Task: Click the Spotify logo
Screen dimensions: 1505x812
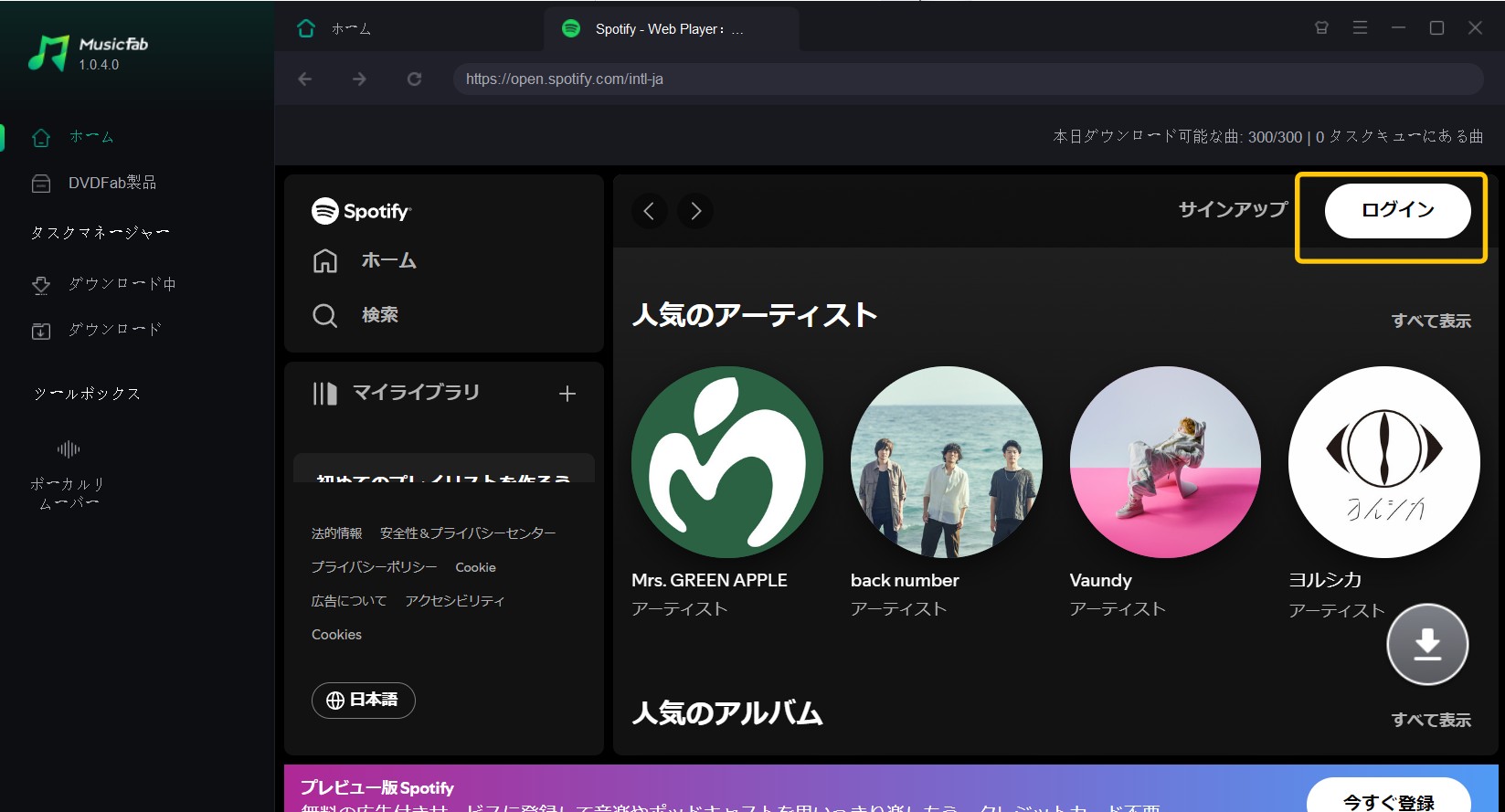Action: (x=361, y=211)
